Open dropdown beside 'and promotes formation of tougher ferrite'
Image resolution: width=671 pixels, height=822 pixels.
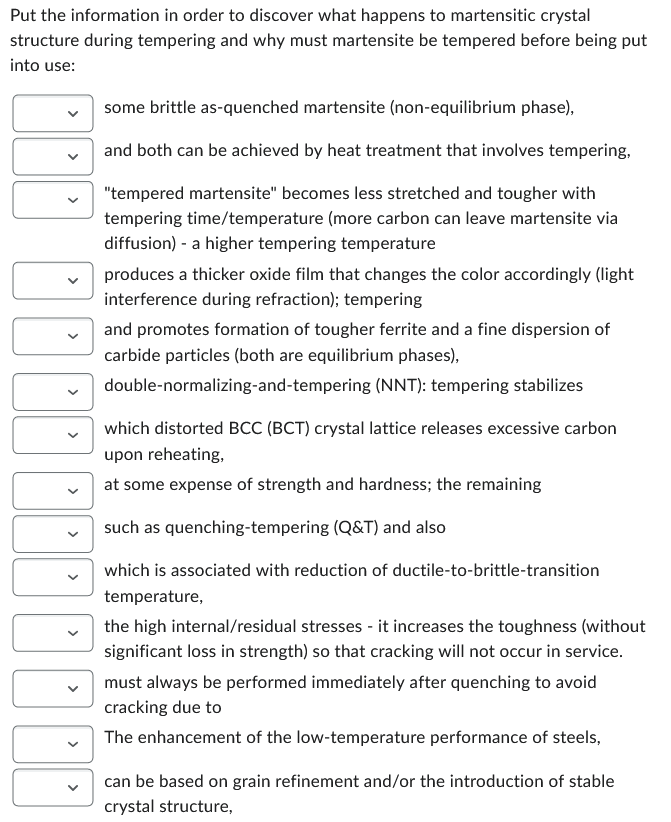click(52, 336)
